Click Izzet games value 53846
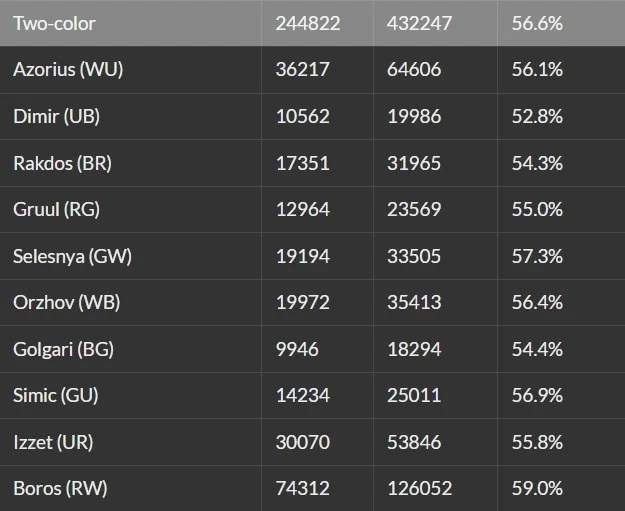This screenshot has height=511, width=625. 414,442
